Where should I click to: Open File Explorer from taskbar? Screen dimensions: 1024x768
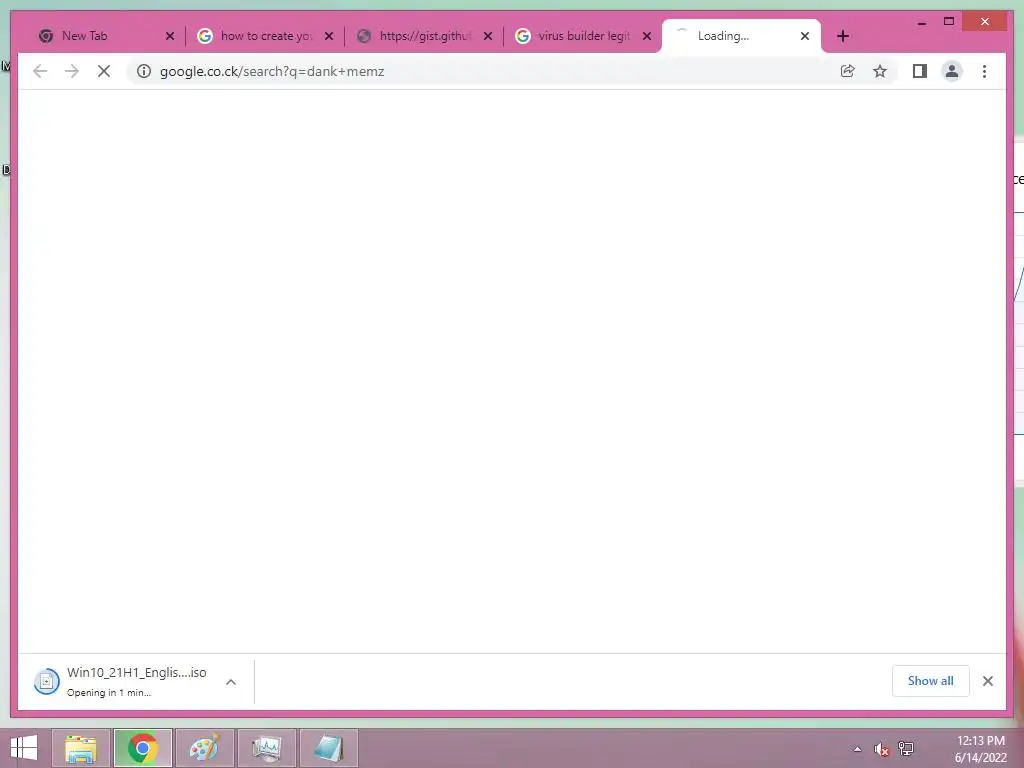coord(80,748)
